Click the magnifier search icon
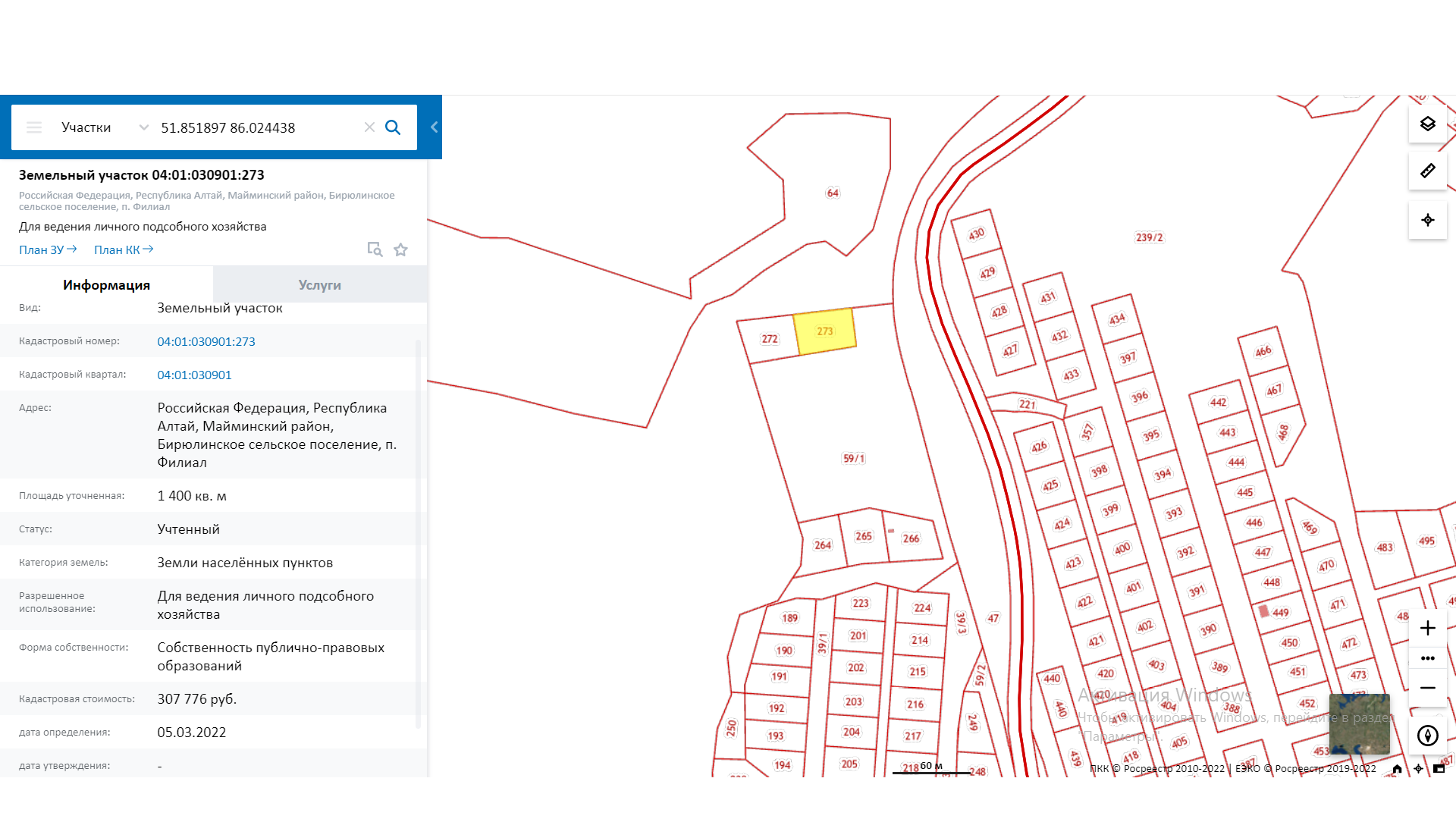 click(x=393, y=127)
